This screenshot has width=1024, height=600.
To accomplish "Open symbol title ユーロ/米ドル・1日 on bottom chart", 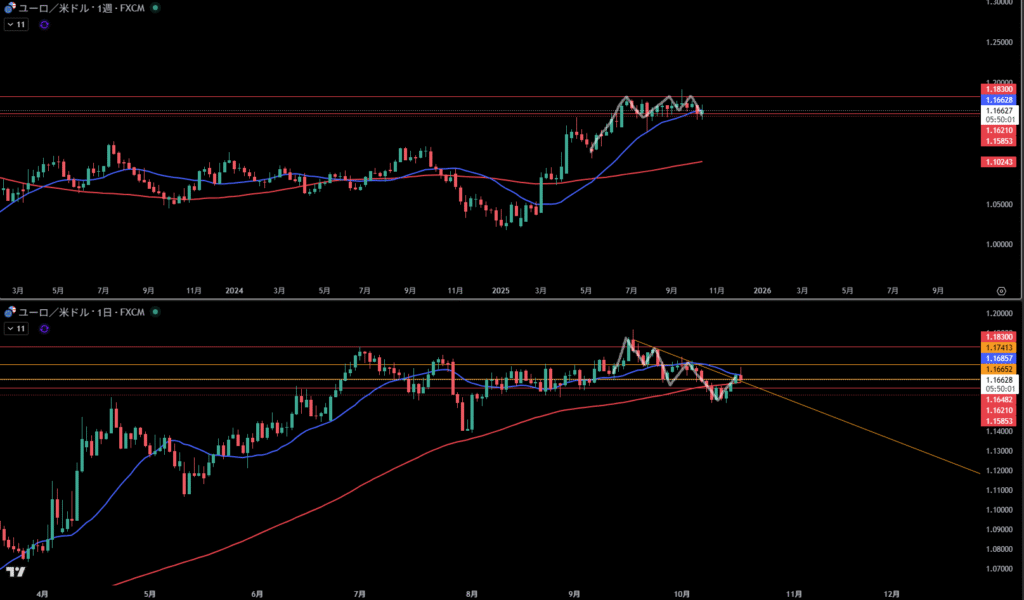I will point(82,313).
